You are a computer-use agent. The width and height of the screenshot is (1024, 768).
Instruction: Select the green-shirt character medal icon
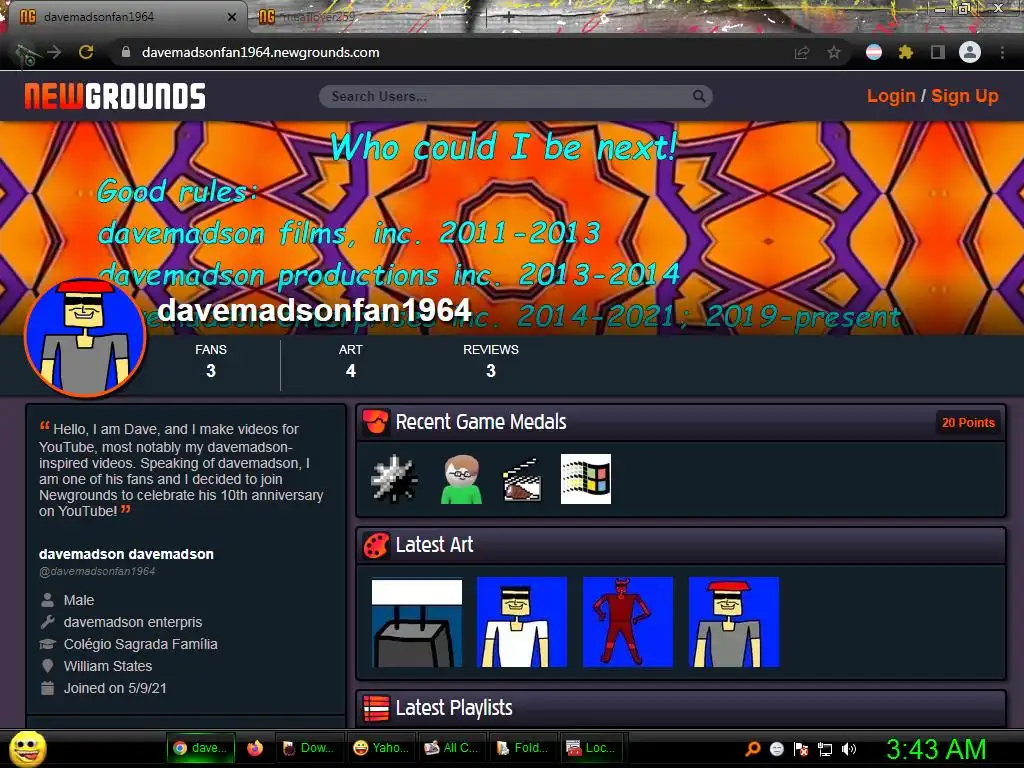click(x=461, y=479)
